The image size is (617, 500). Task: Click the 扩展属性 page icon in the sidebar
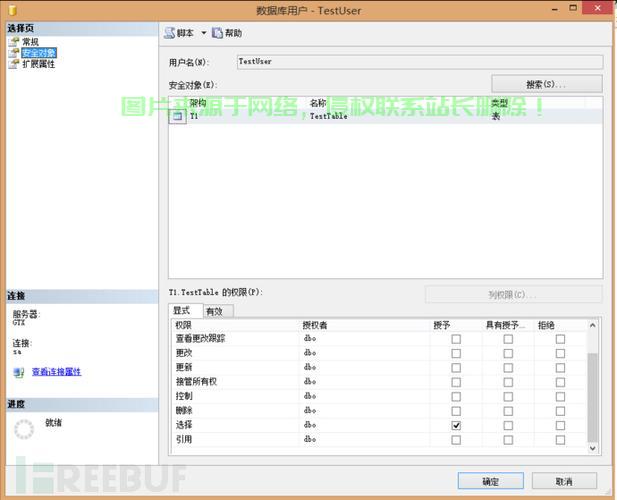[x=14, y=64]
